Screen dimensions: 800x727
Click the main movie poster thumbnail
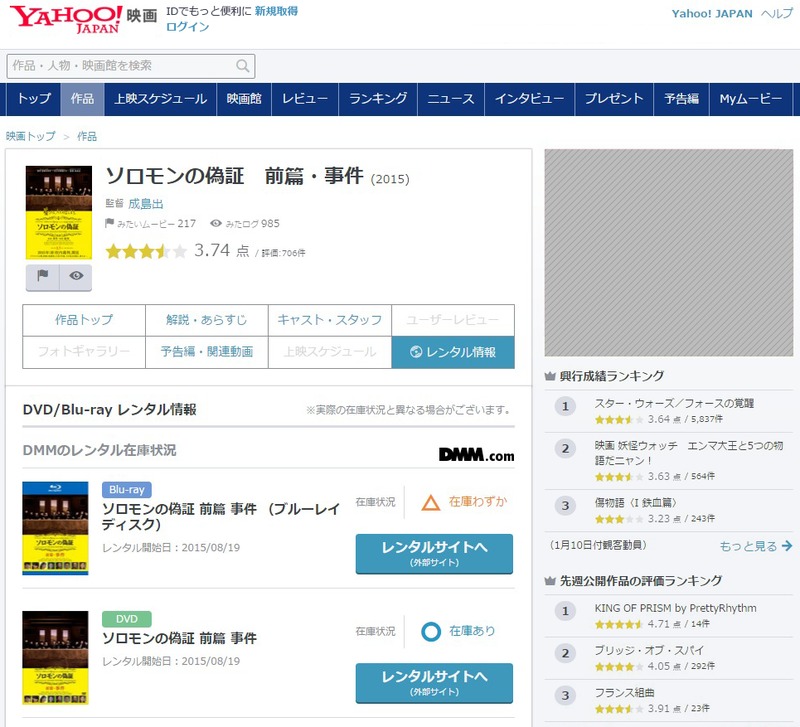59,212
